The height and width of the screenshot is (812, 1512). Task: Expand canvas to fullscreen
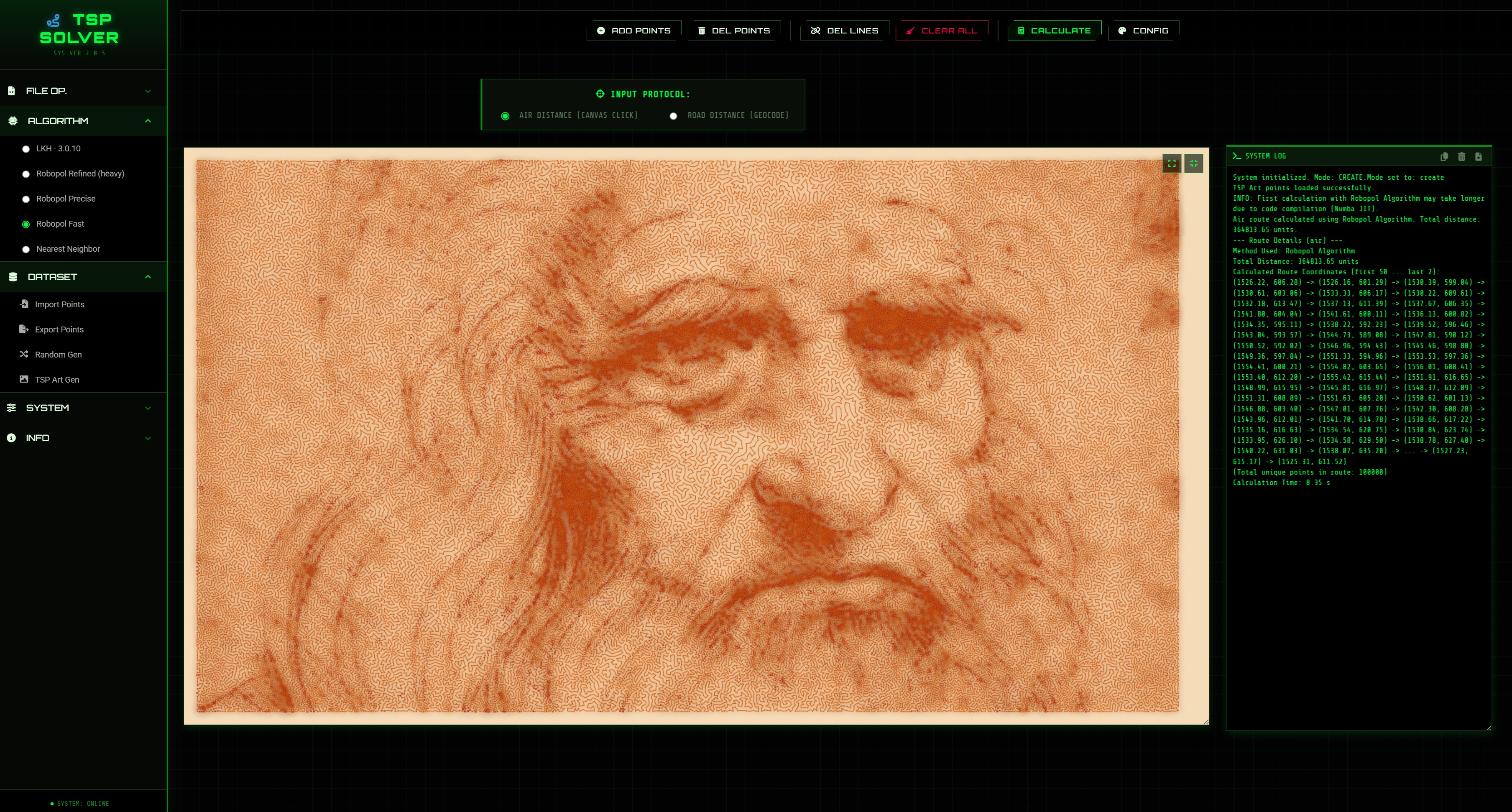click(x=1172, y=163)
